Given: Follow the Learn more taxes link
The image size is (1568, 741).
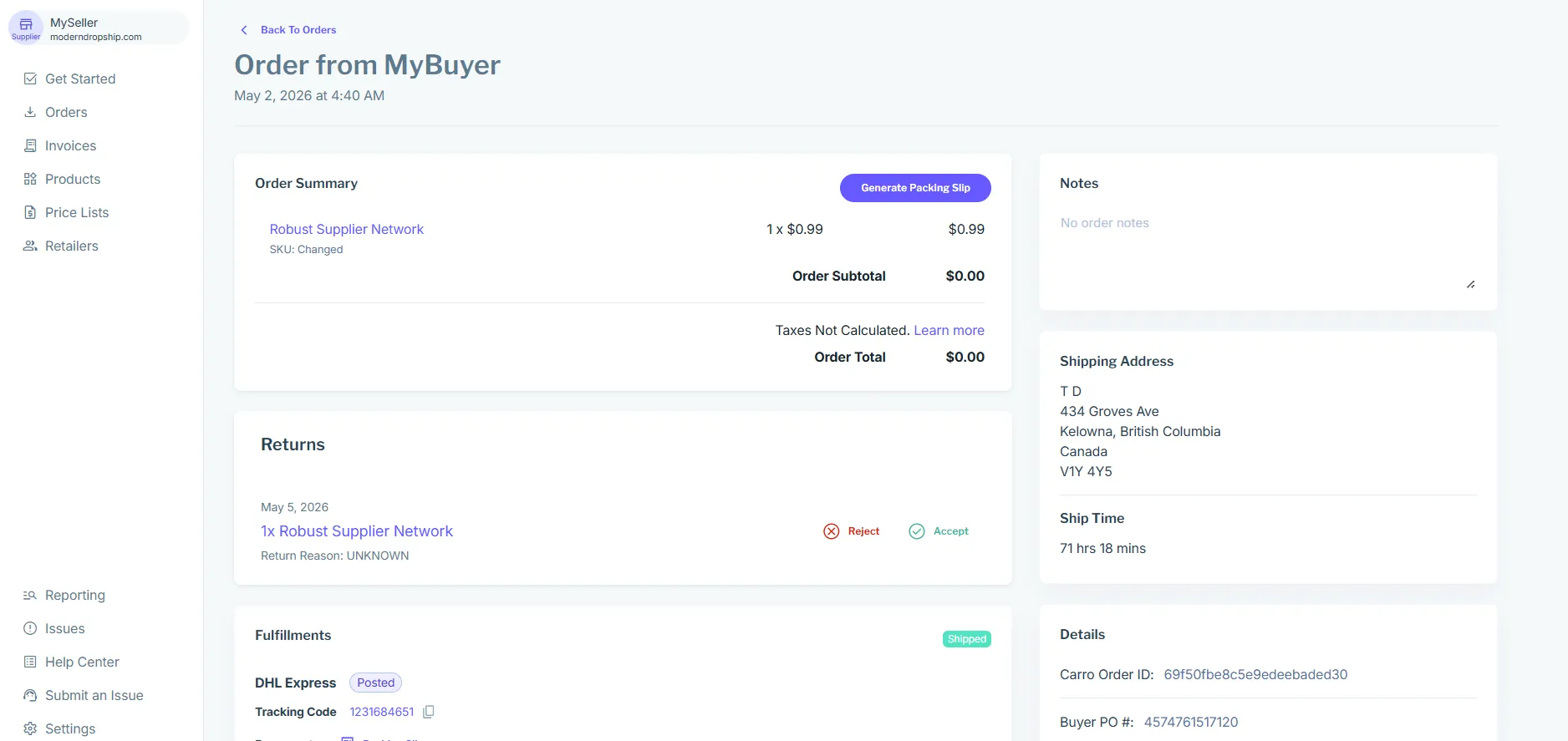Looking at the screenshot, I should click(x=949, y=330).
